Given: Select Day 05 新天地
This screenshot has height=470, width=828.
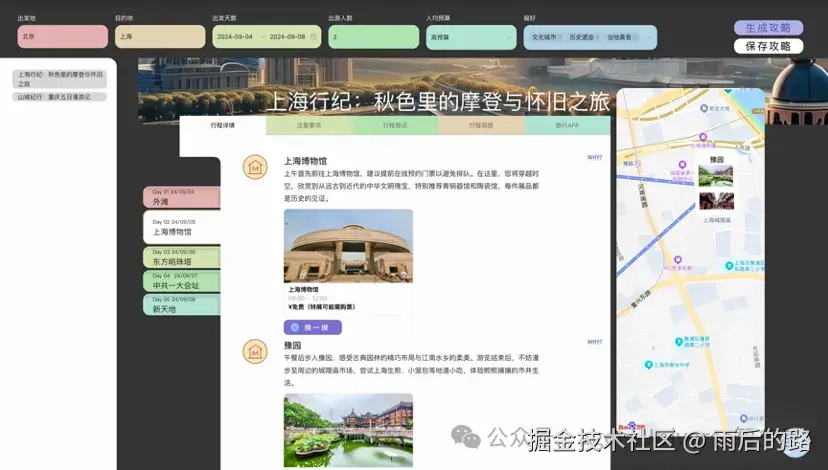Looking at the screenshot, I should point(182,304).
